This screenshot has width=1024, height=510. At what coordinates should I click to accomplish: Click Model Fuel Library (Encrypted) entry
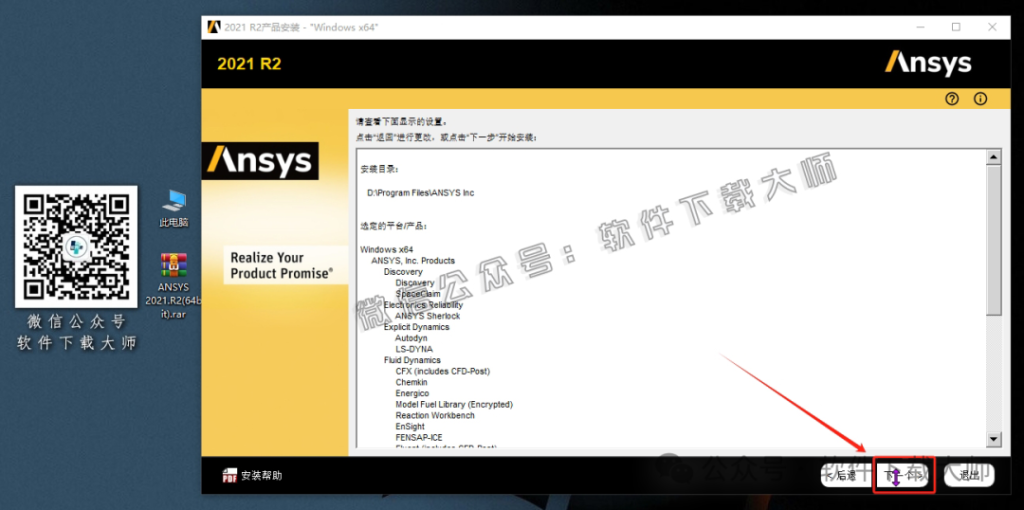(x=454, y=404)
